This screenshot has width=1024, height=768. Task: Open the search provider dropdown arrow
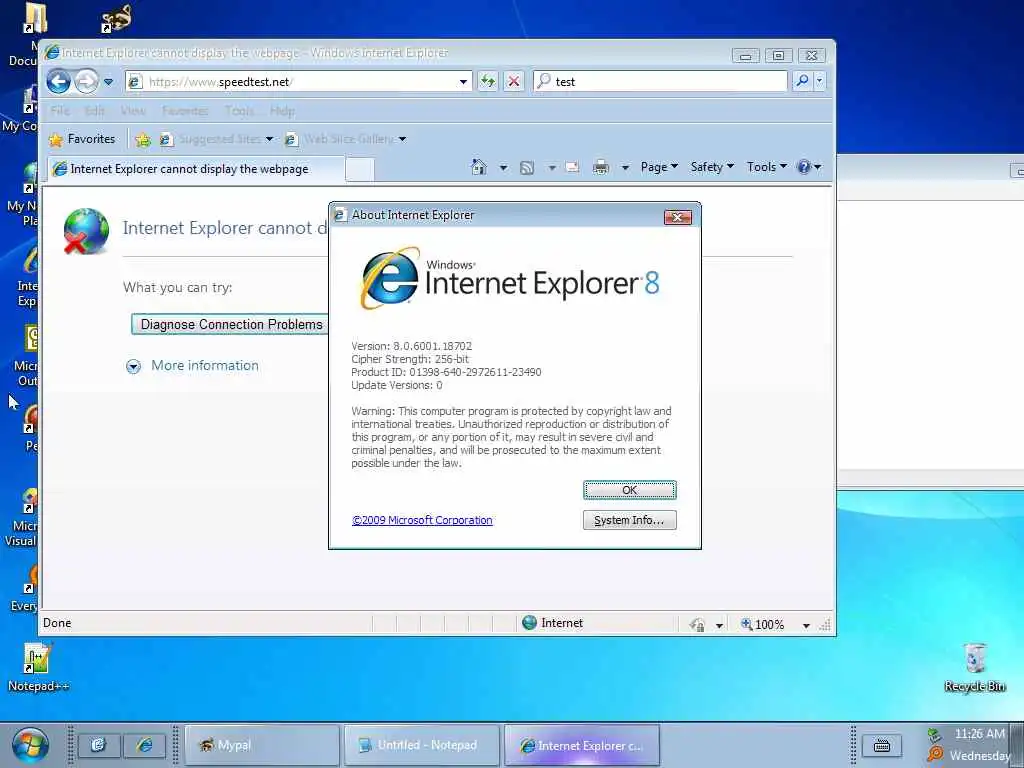(x=820, y=81)
